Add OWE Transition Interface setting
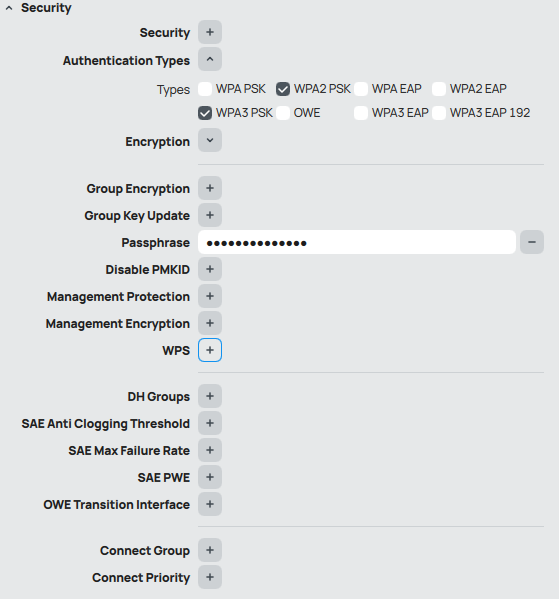The image size is (559, 599). [210, 504]
